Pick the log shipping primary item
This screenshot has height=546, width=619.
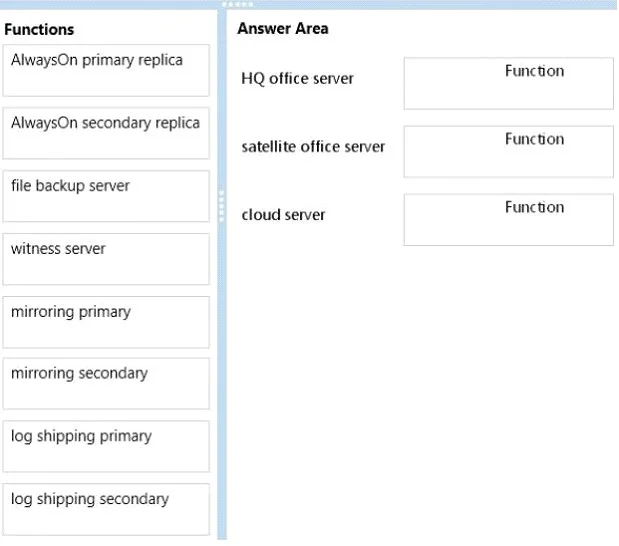click(x=106, y=447)
